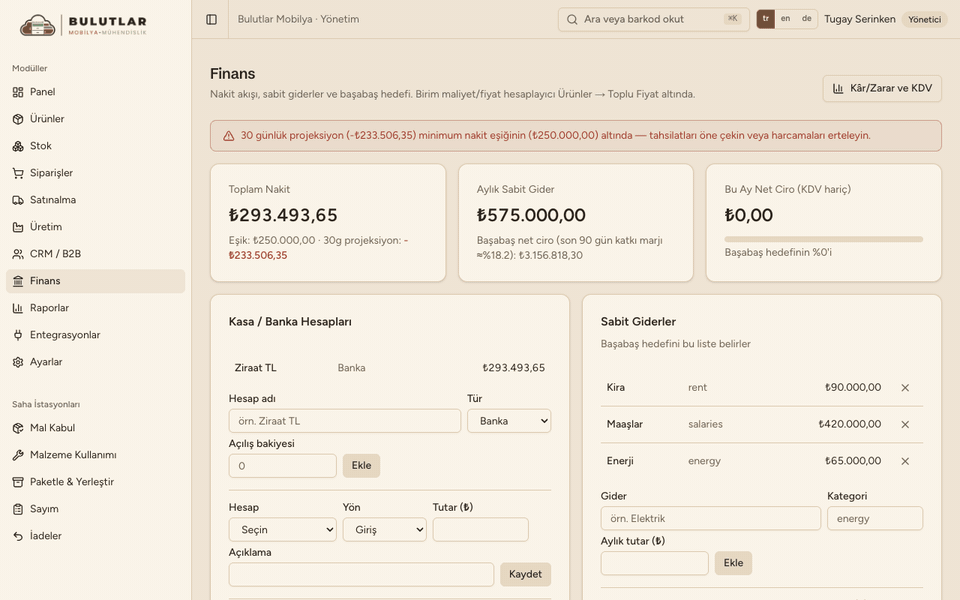Delete the Enerji expense row

905,461
